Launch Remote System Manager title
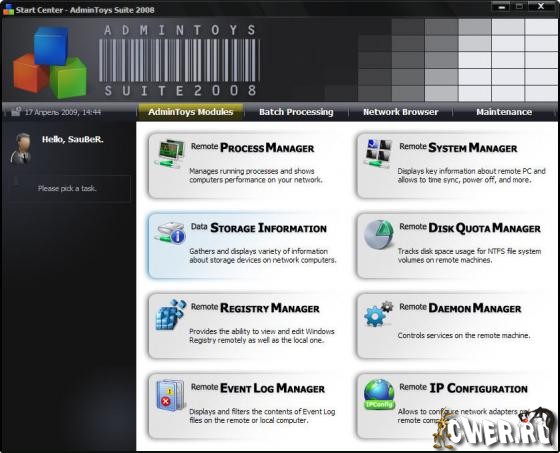 (458, 148)
